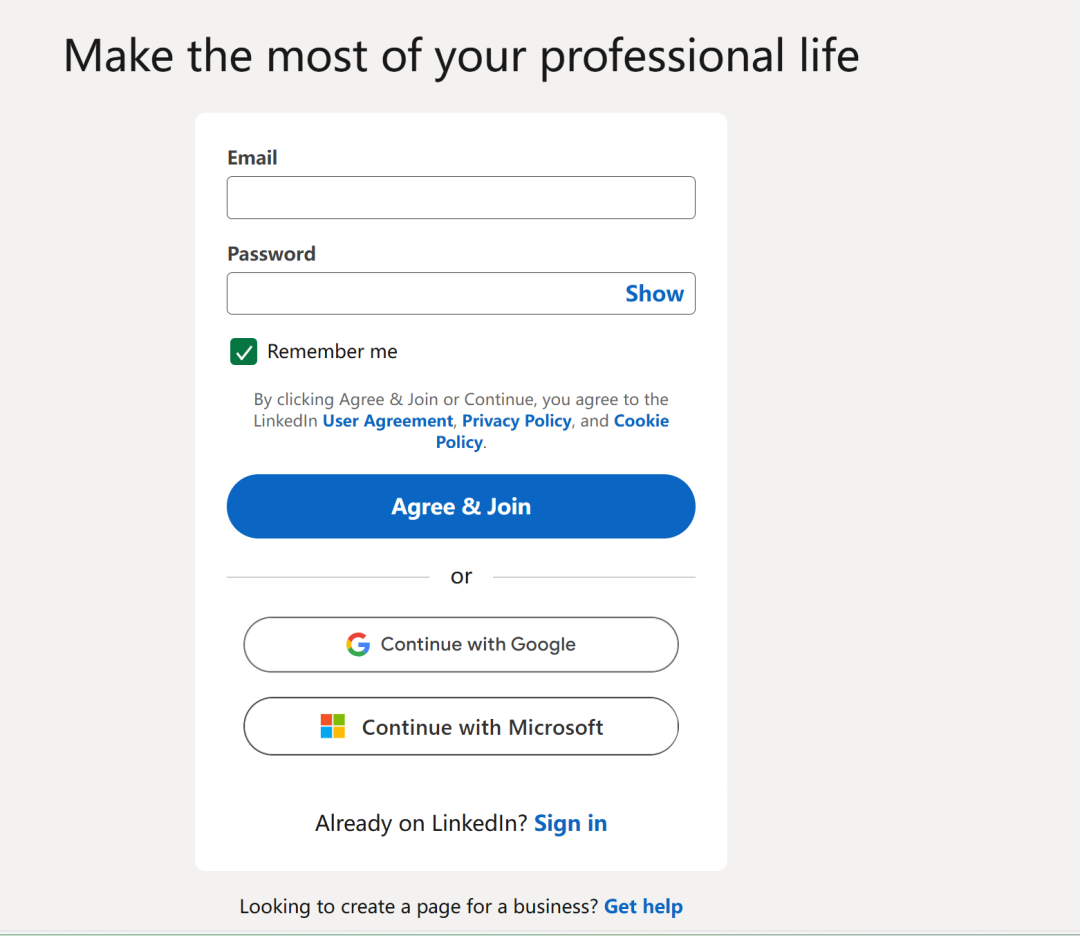Show the password text

(654, 294)
